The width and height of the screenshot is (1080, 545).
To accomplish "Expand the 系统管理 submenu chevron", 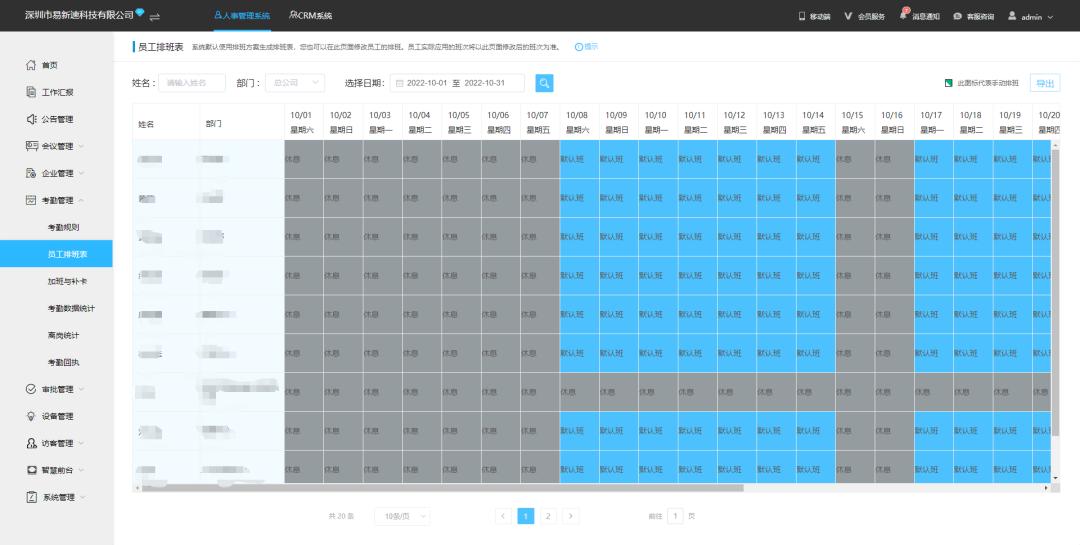I will coord(81,497).
